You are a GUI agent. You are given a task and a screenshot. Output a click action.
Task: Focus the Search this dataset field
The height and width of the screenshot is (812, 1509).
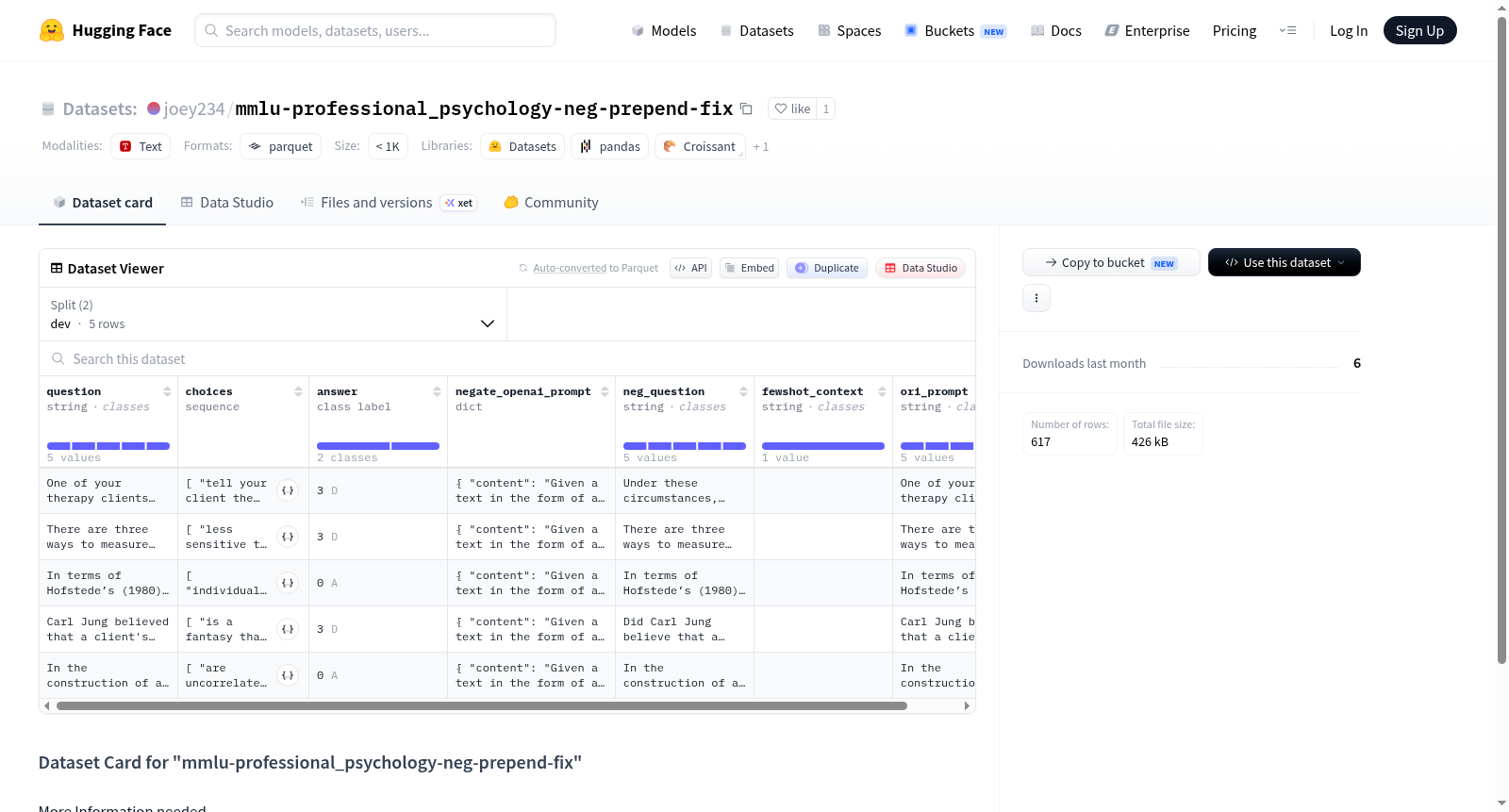click(507, 359)
